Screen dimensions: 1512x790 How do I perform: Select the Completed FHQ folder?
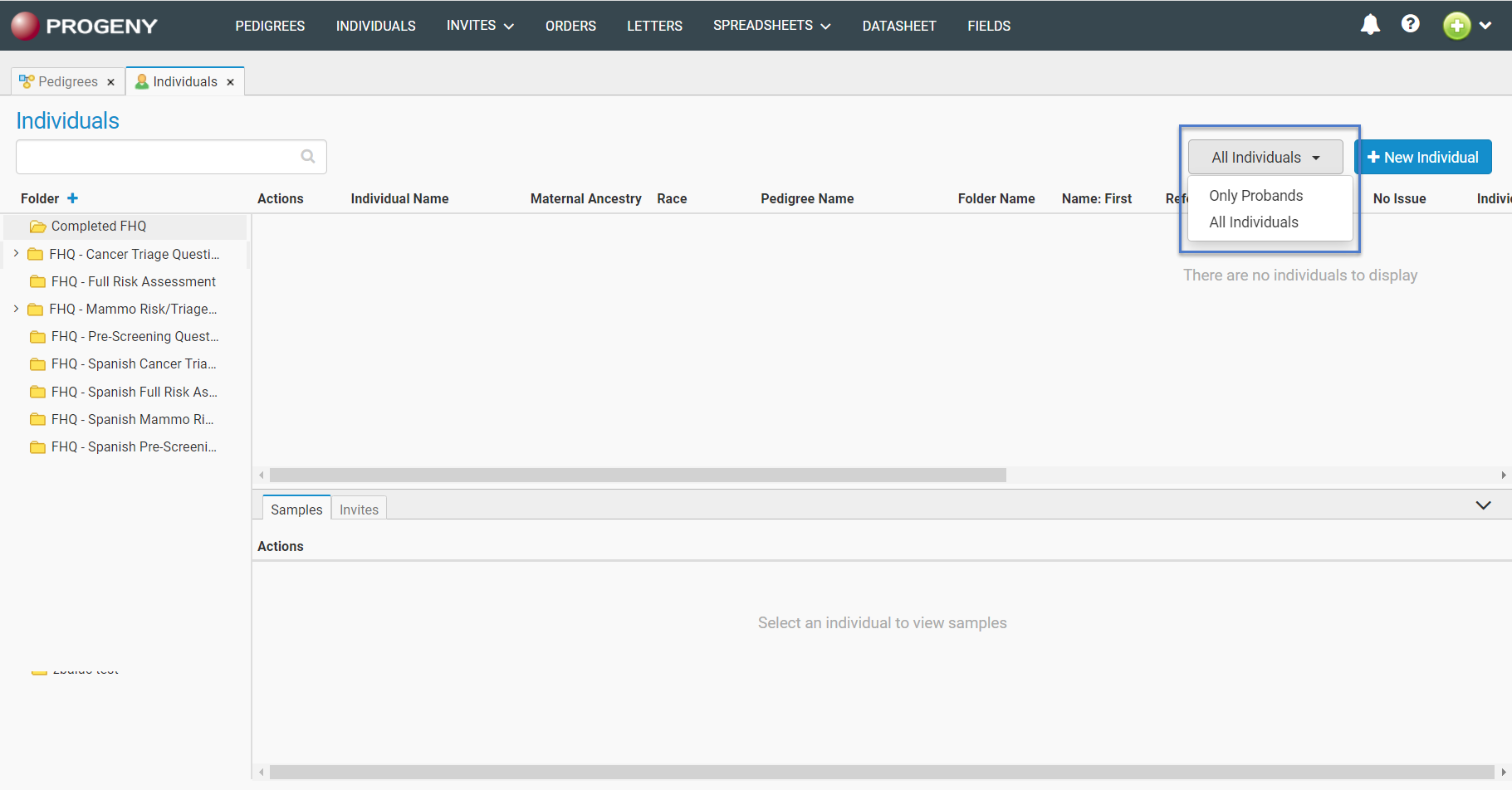(98, 226)
